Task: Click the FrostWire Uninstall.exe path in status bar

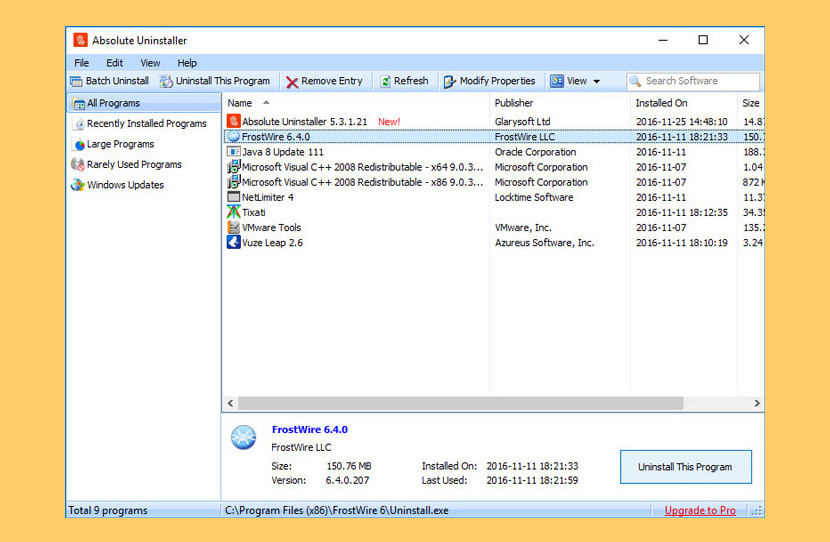Action: (x=337, y=511)
